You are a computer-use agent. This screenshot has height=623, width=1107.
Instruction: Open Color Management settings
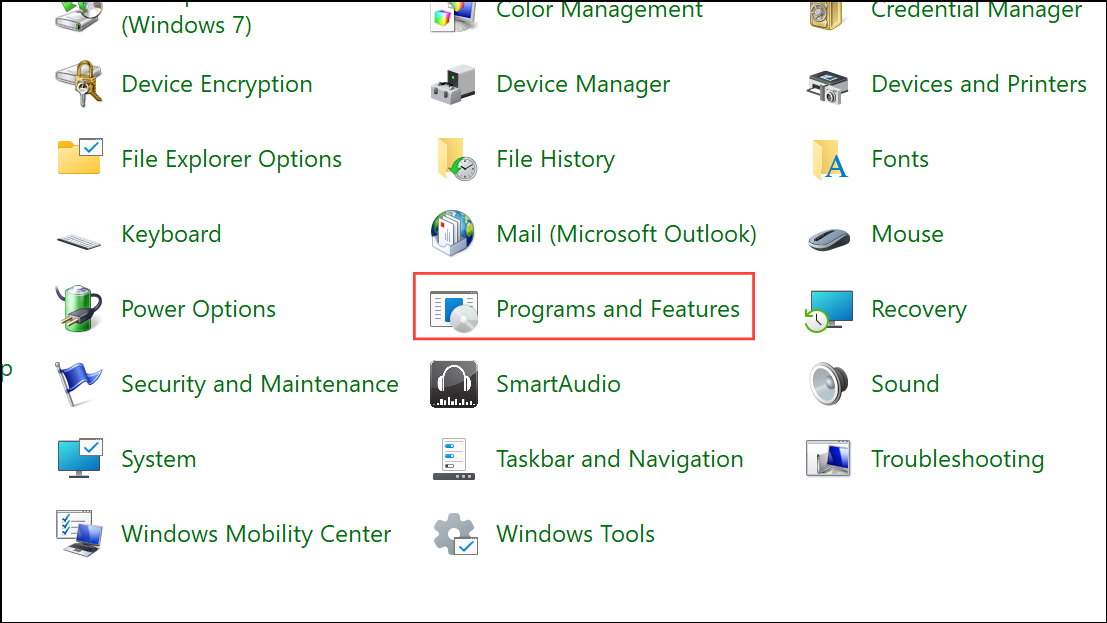[598, 12]
